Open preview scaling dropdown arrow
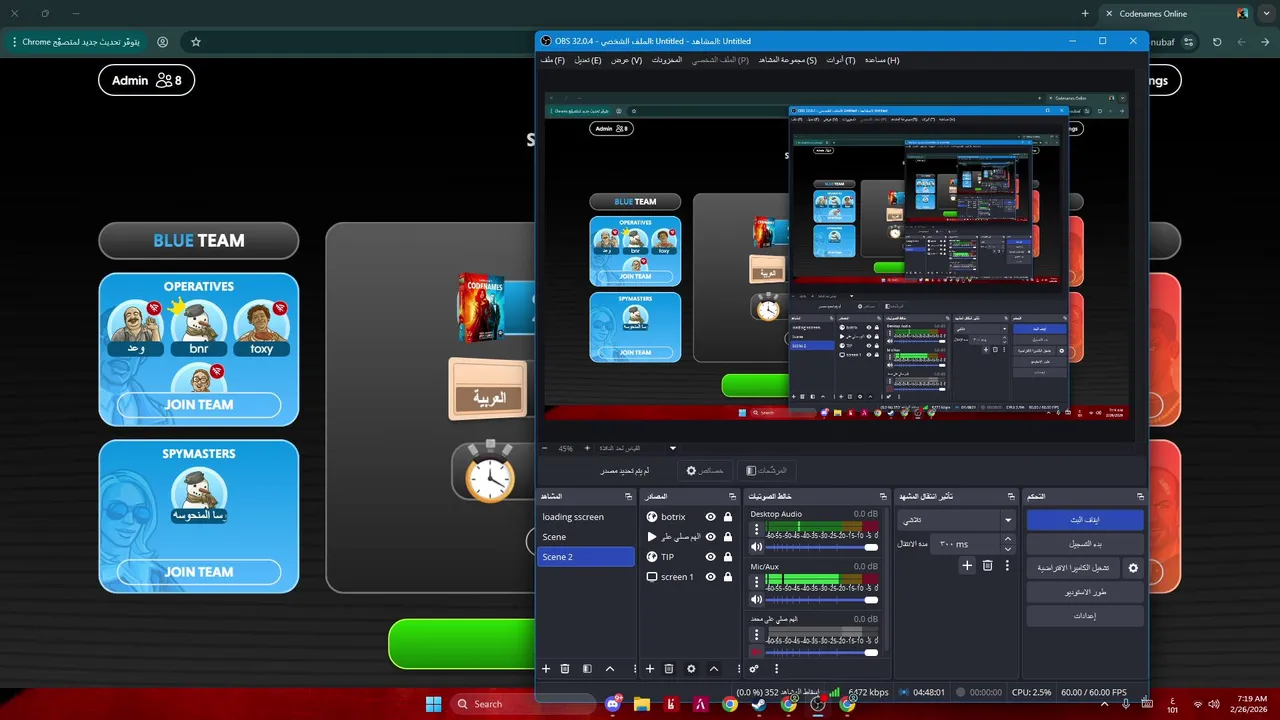This screenshot has height=720, width=1280. pos(673,448)
